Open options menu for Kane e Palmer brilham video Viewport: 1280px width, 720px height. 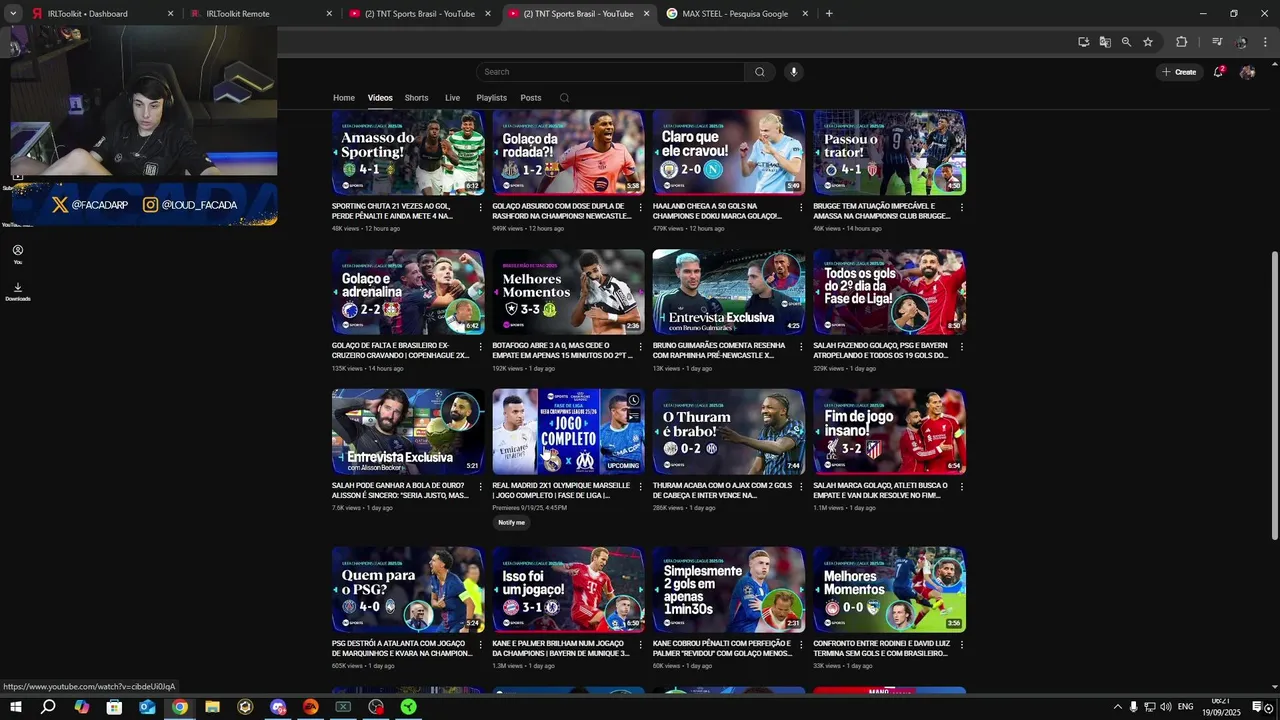(x=641, y=645)
